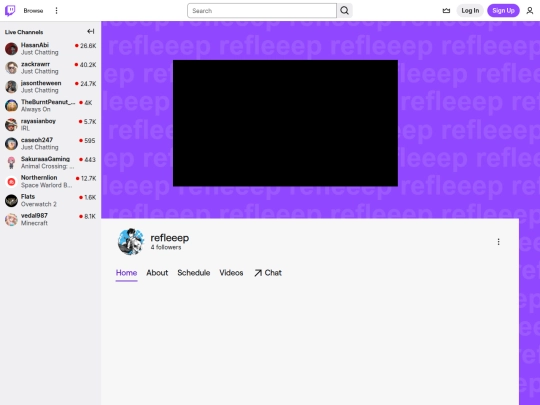
Task: Switch to the Videos tab
Action: click(x=231, y=273)
